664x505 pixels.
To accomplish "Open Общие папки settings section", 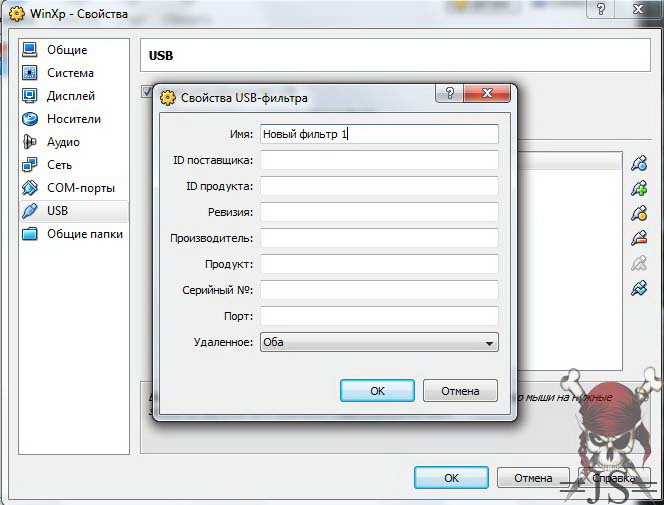I will (x=74, y=234).
